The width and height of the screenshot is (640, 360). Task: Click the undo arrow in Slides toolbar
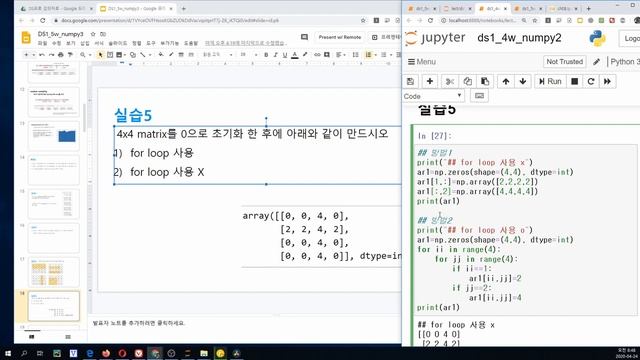point(42,55)
